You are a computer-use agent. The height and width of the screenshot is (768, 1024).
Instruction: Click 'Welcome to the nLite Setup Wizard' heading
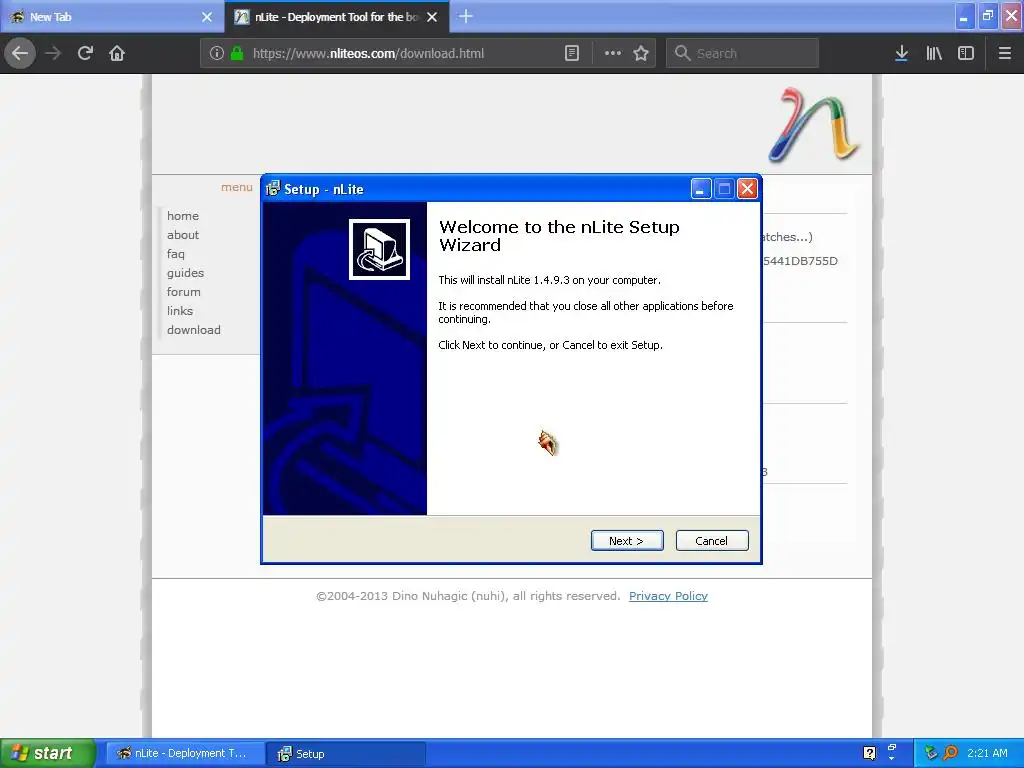559,236
